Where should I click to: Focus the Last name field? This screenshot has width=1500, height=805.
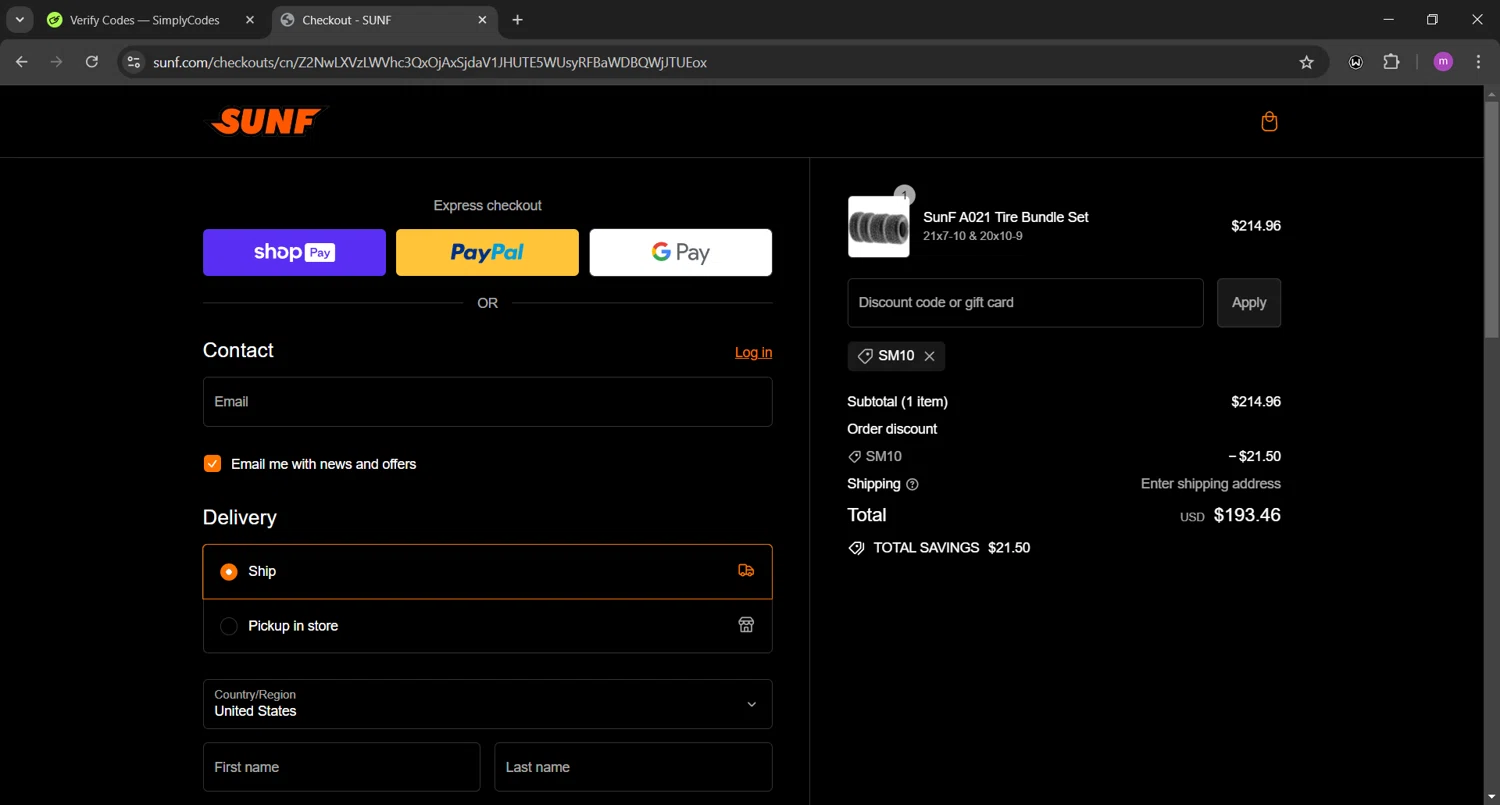pos(633,767)
